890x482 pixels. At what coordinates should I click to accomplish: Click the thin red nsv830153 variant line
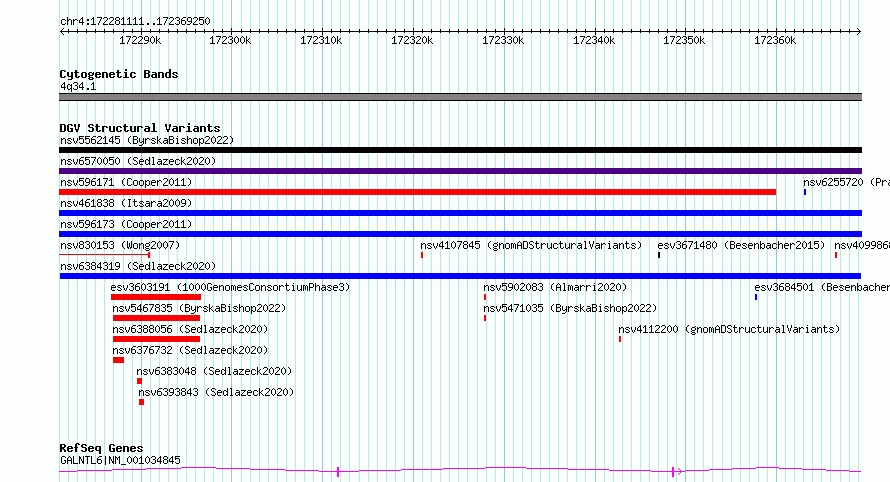click(104, 255)
